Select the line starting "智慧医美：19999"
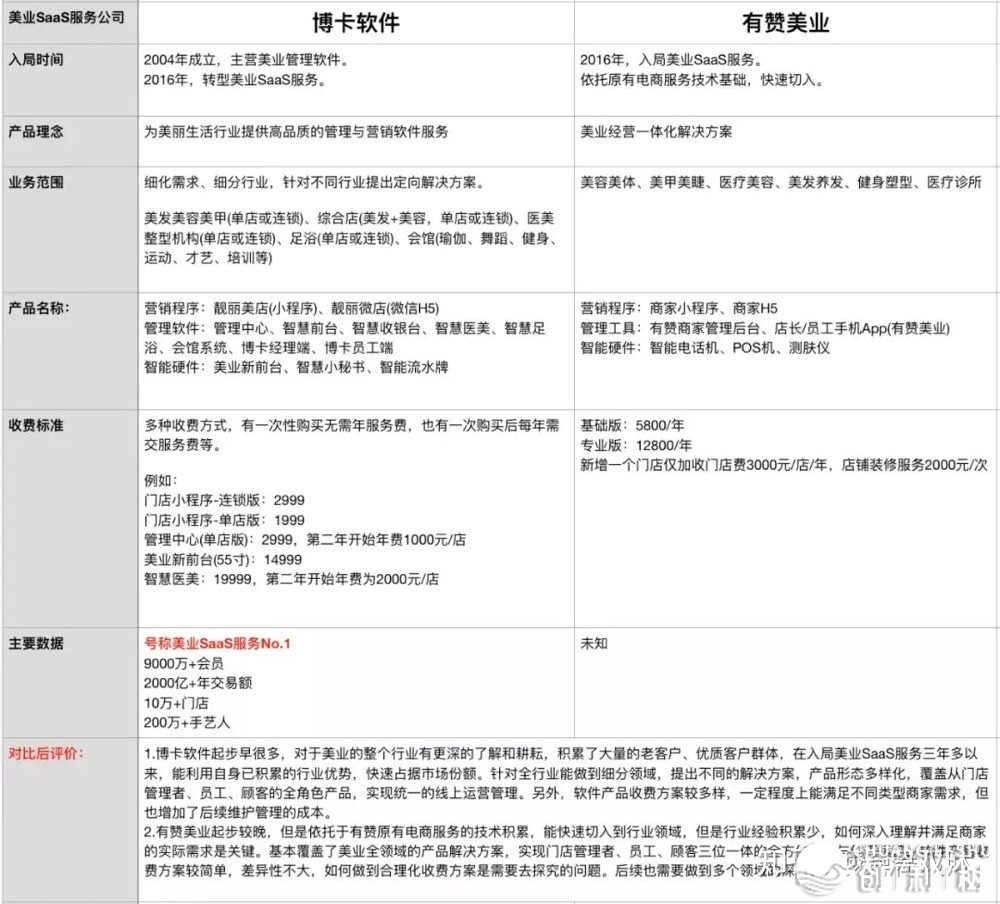The height and width of the screenshot is (904, 1000). click(291, 580)
